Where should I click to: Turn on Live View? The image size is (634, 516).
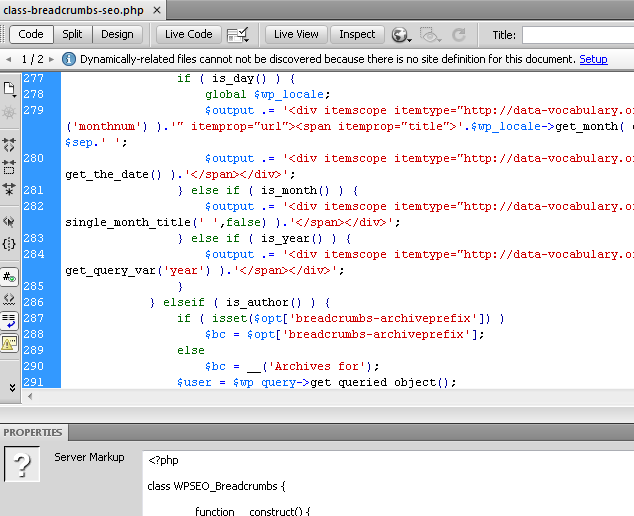coord(296,34)
